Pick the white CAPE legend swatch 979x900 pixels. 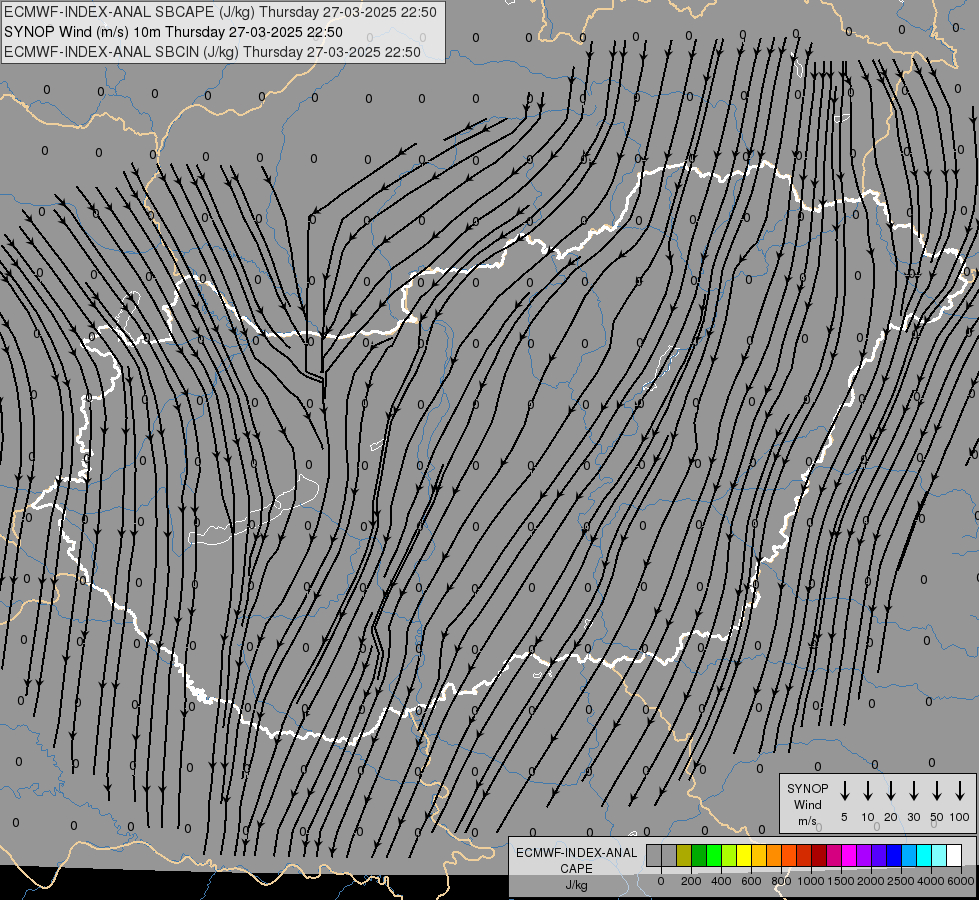tap(954, 856)
